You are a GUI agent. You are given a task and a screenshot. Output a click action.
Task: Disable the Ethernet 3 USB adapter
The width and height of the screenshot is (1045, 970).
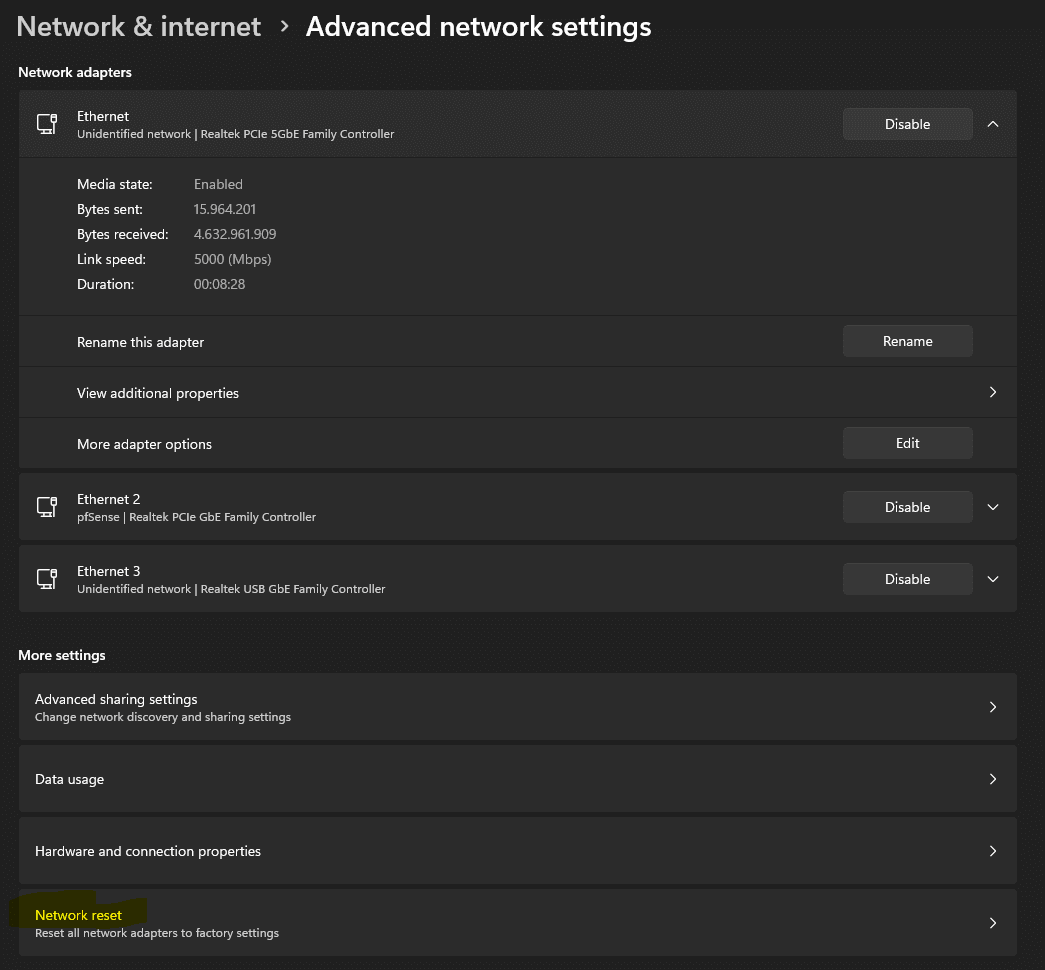pyautogui.click(x=907, y=579)
